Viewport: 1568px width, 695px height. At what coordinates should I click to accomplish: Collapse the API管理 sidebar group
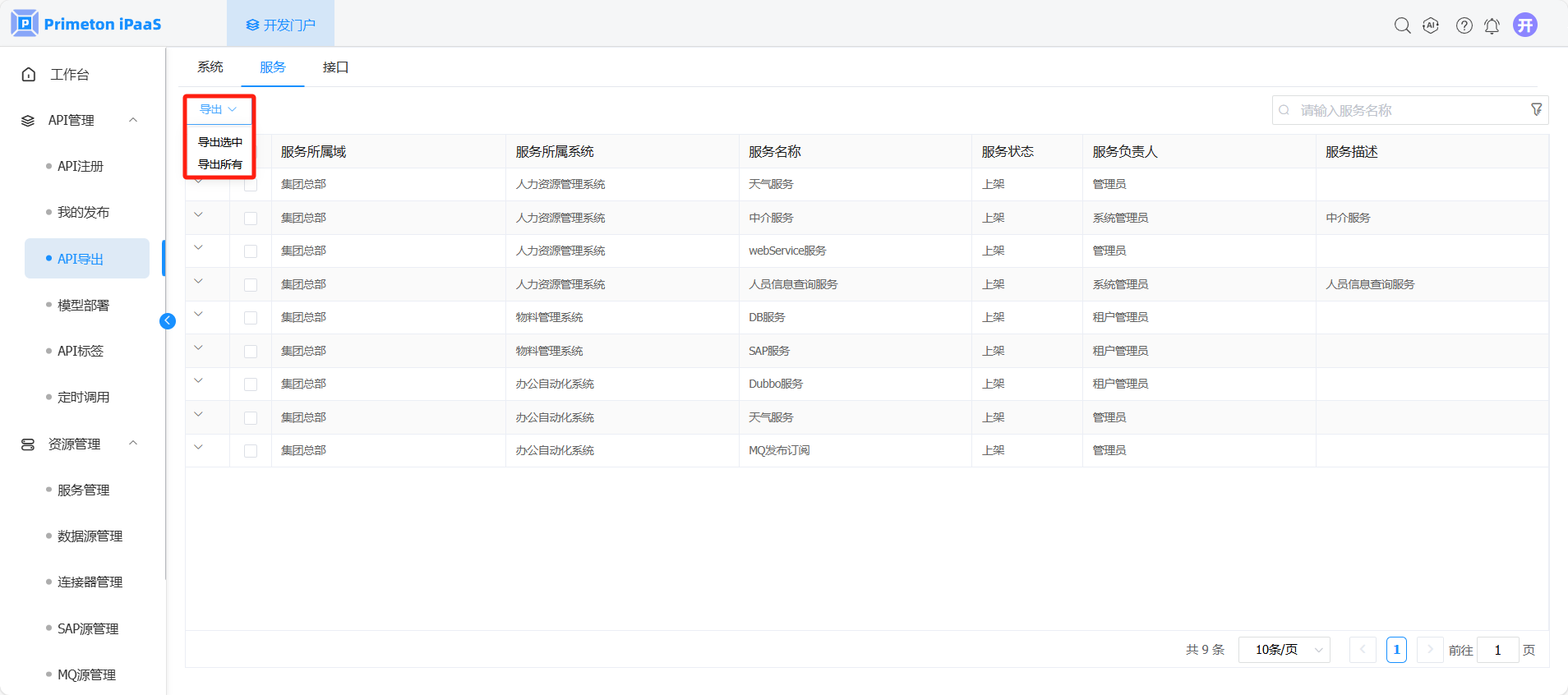coord(133,120)
